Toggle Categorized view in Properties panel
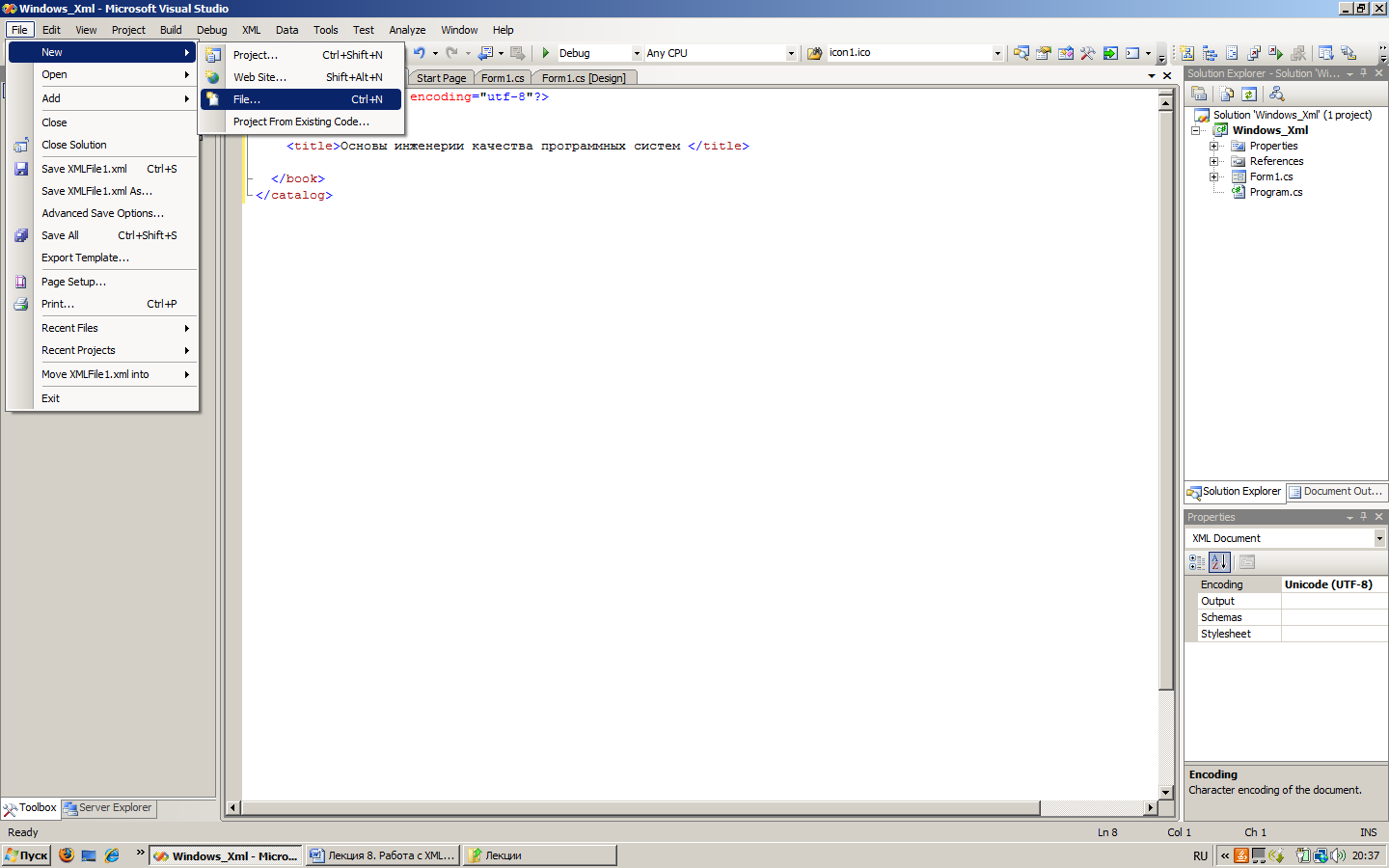The image size is (1389, 868). tap(1197, 562)
